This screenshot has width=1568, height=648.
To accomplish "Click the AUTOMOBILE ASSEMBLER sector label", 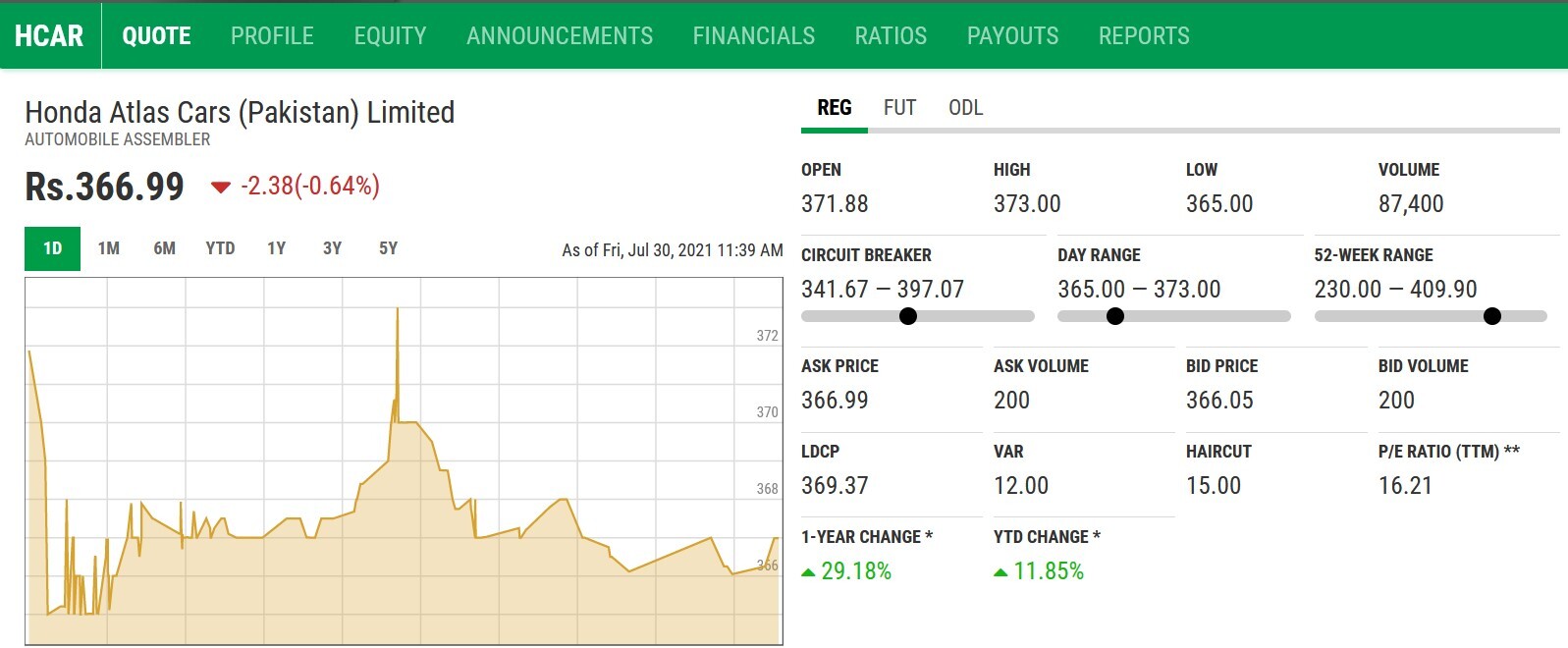I will point(118,139).
